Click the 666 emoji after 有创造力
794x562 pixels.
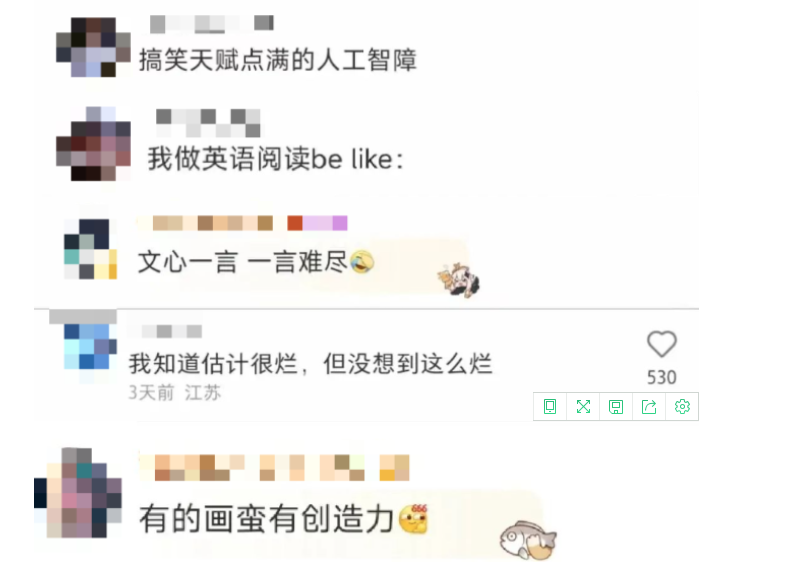click(414, 519)
